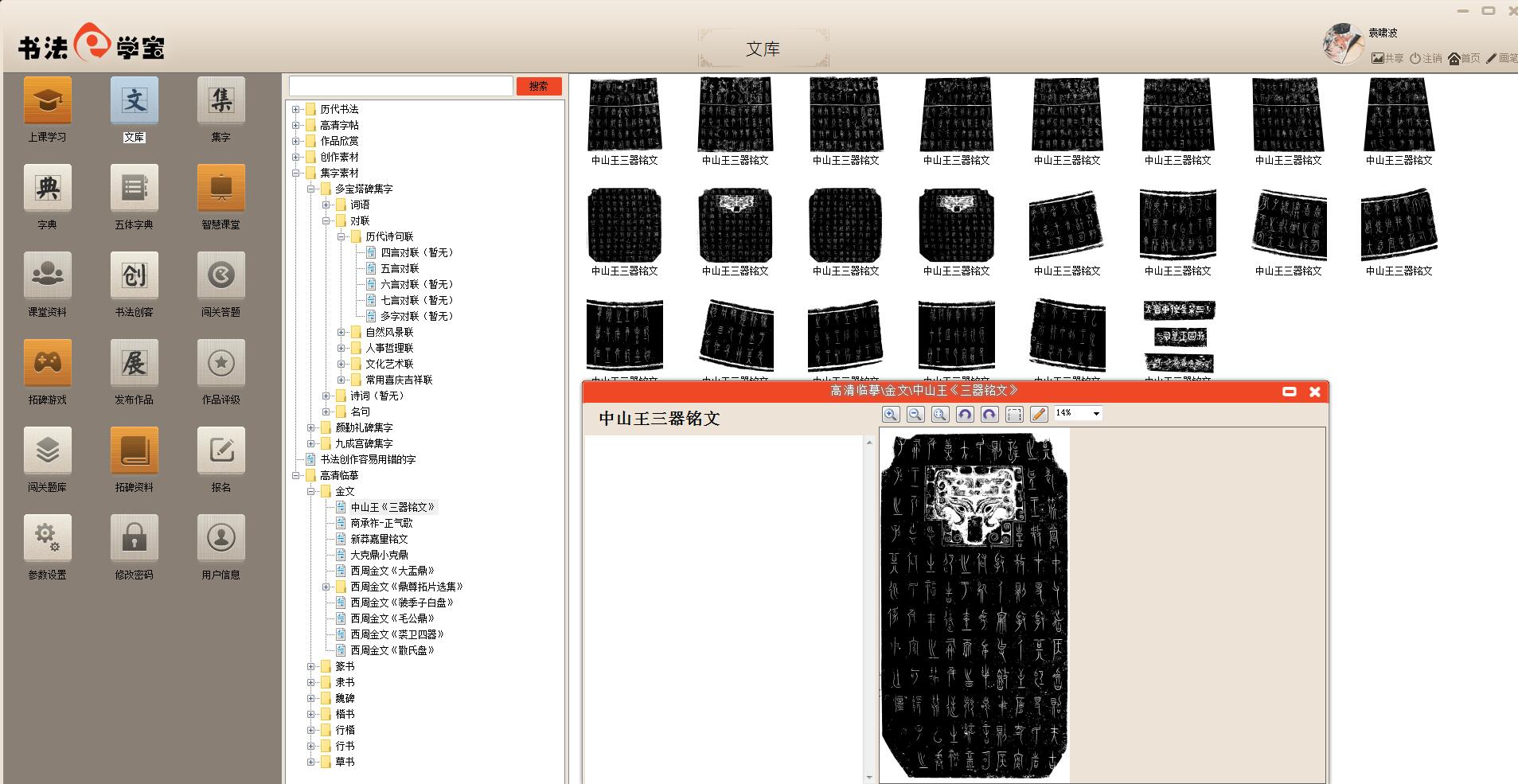Expand the 创作素材 folder
This screenshot has height=784, width=1518.
pyautogui.click(x=296, y=157)
